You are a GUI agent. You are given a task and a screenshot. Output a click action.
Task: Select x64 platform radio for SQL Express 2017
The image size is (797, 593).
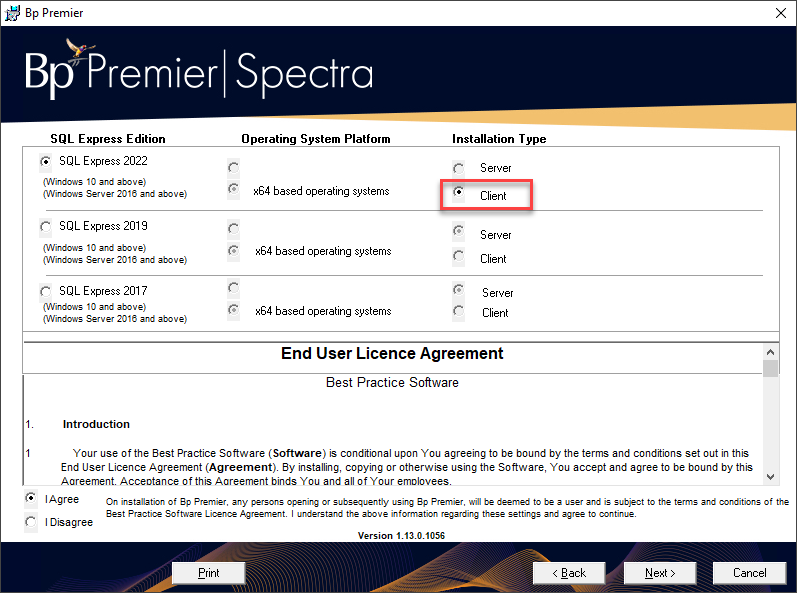click(233, 309)
